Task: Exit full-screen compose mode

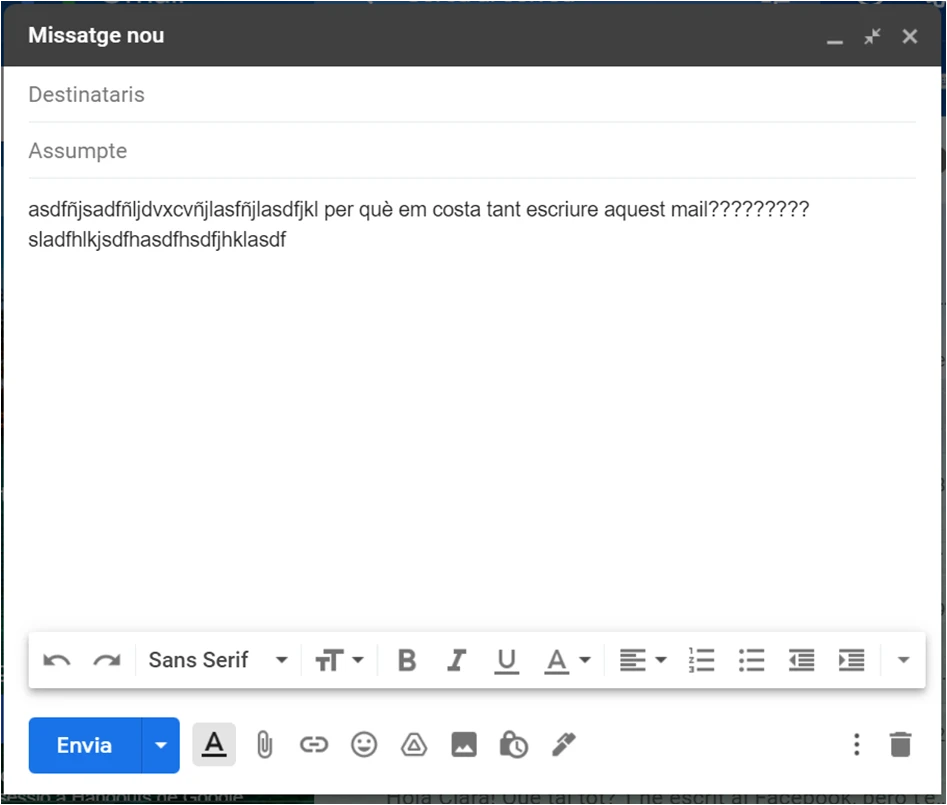Action: tap(872, 36)
